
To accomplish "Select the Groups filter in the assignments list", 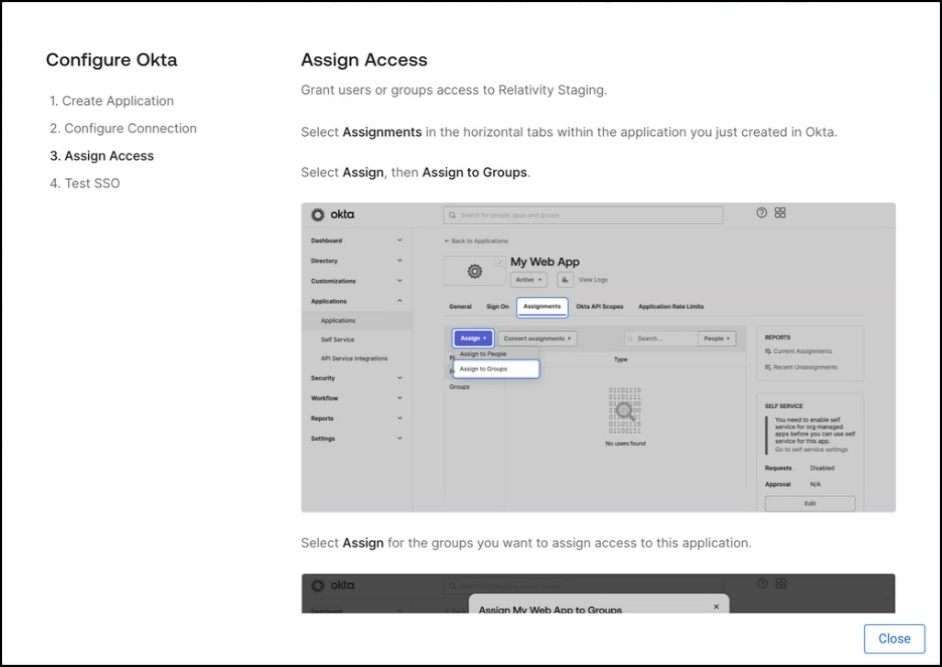I will coord(460,387).
